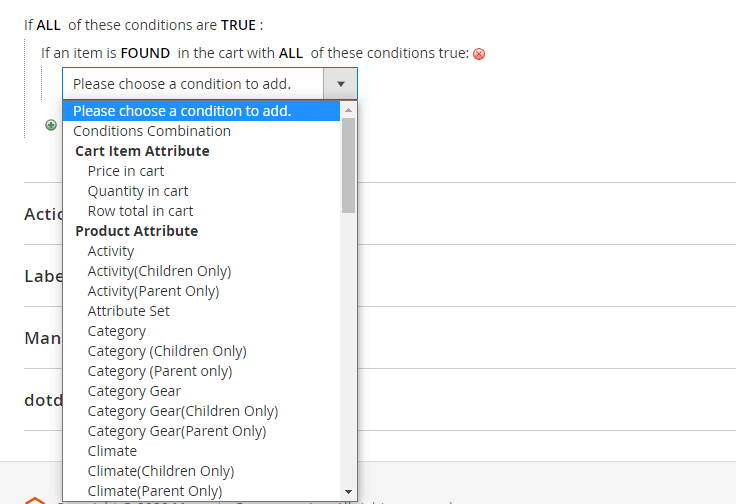This screenshot has height=504, width=736.
Task: Choose "Attribute Set" condition
Action: (x=129, y=311)
